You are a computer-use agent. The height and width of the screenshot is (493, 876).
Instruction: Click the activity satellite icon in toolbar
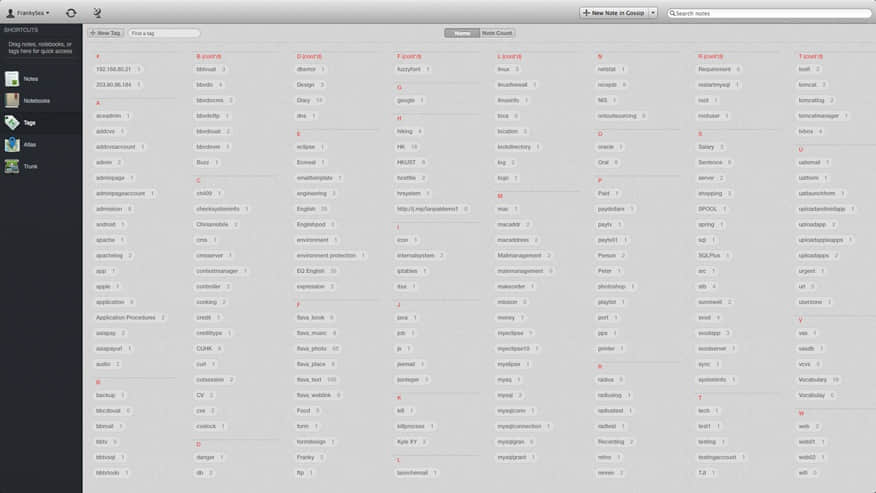(97, 13)
